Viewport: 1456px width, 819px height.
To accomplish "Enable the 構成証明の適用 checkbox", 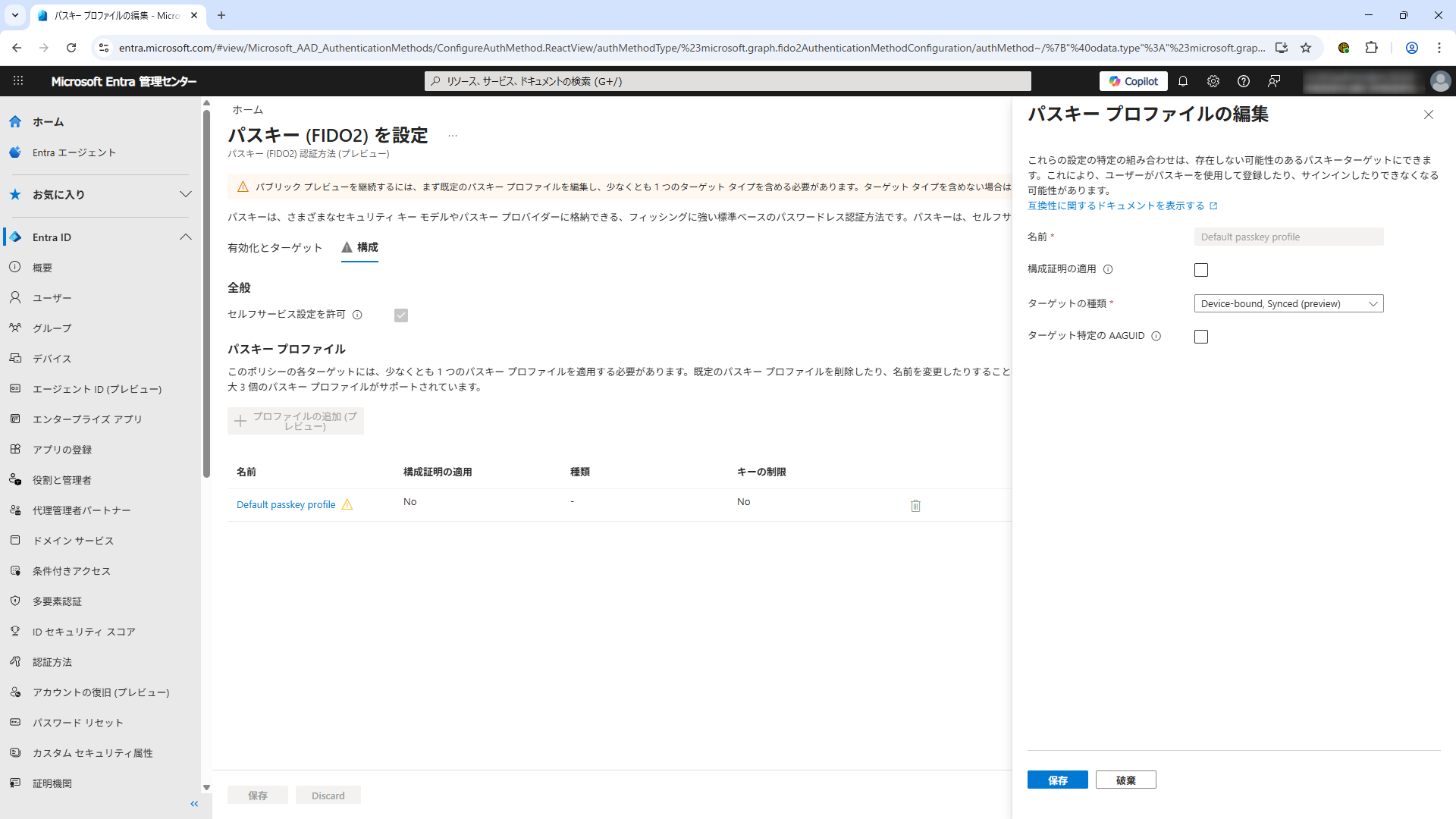I will [1201, 270].
